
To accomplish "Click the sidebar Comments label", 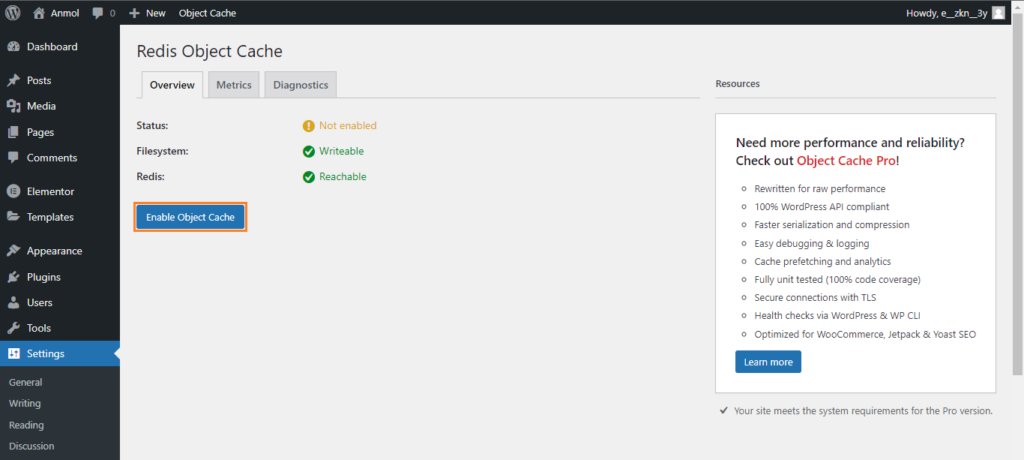I will (52, 158).
